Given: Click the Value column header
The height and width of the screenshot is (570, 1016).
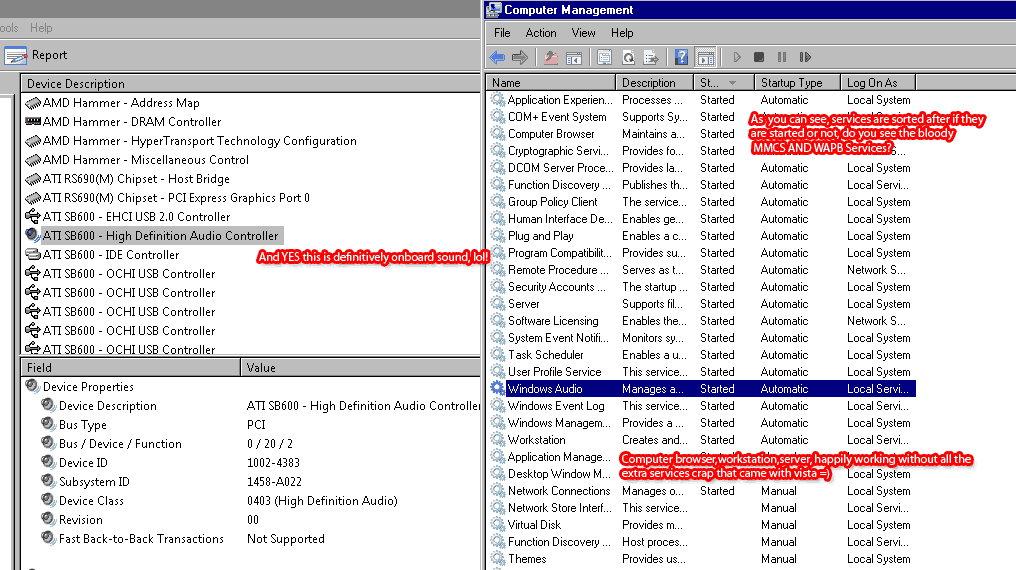Looking at the screenshot, I should tap(361, 367).
